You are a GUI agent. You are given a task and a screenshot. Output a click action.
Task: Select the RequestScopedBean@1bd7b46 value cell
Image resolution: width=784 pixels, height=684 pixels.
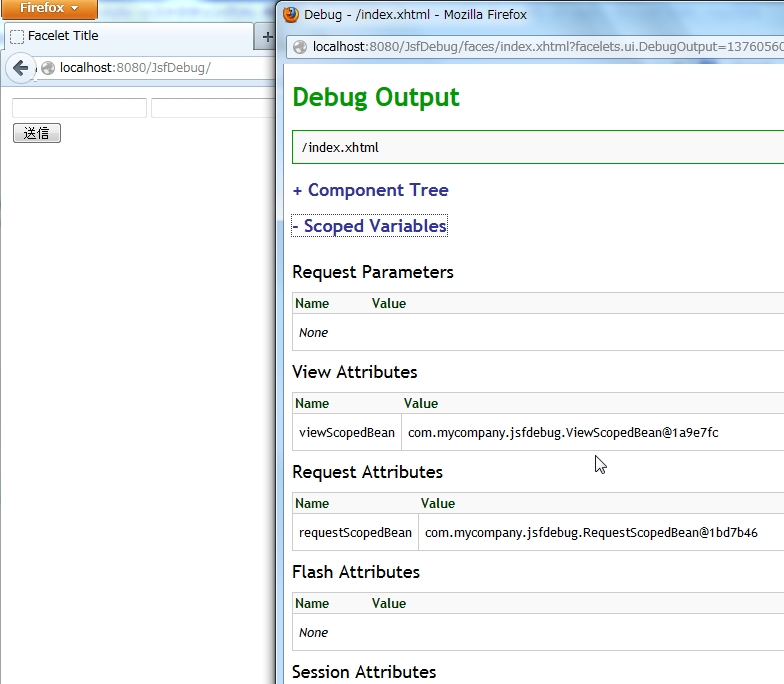click(602, 532)
